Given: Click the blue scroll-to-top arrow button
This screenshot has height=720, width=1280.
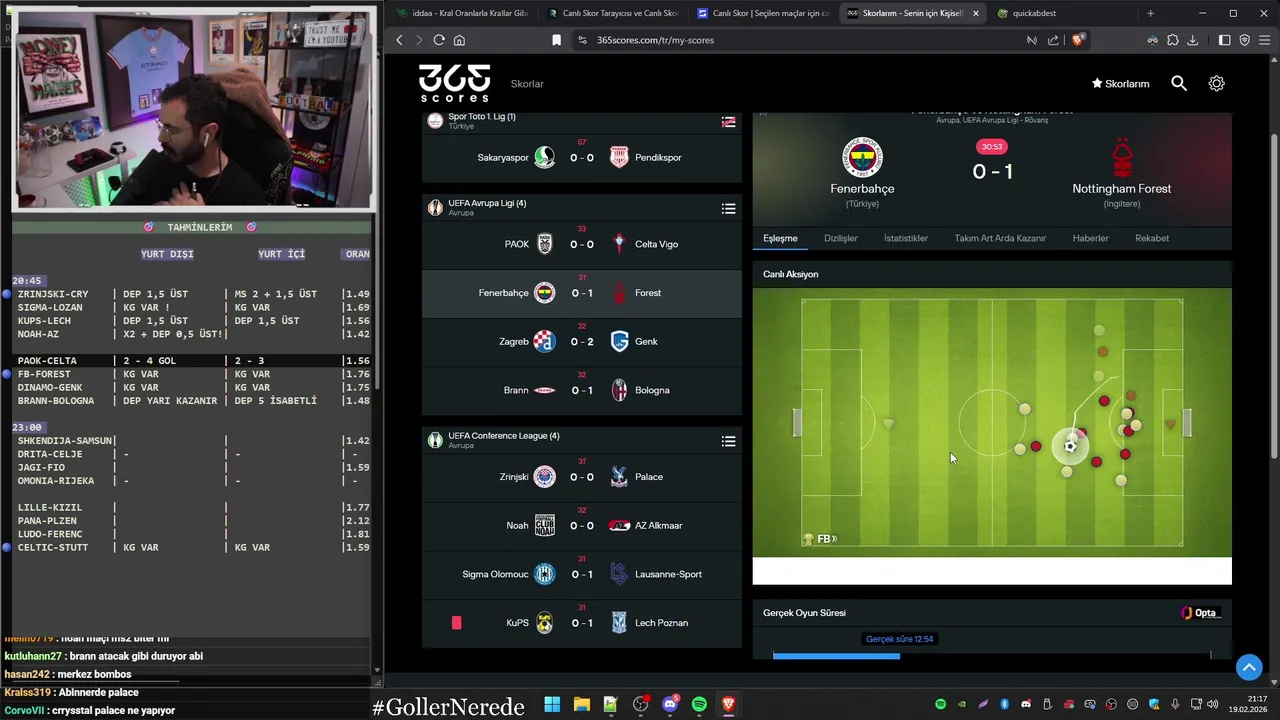Looking at the screenshot, I should tap(1249, 667).
